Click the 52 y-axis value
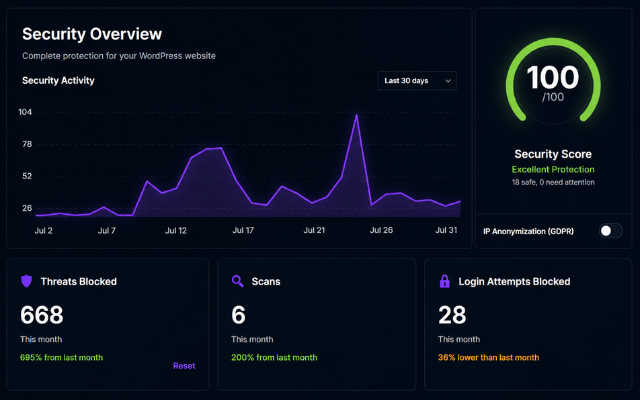 click(x=27, y=176)
